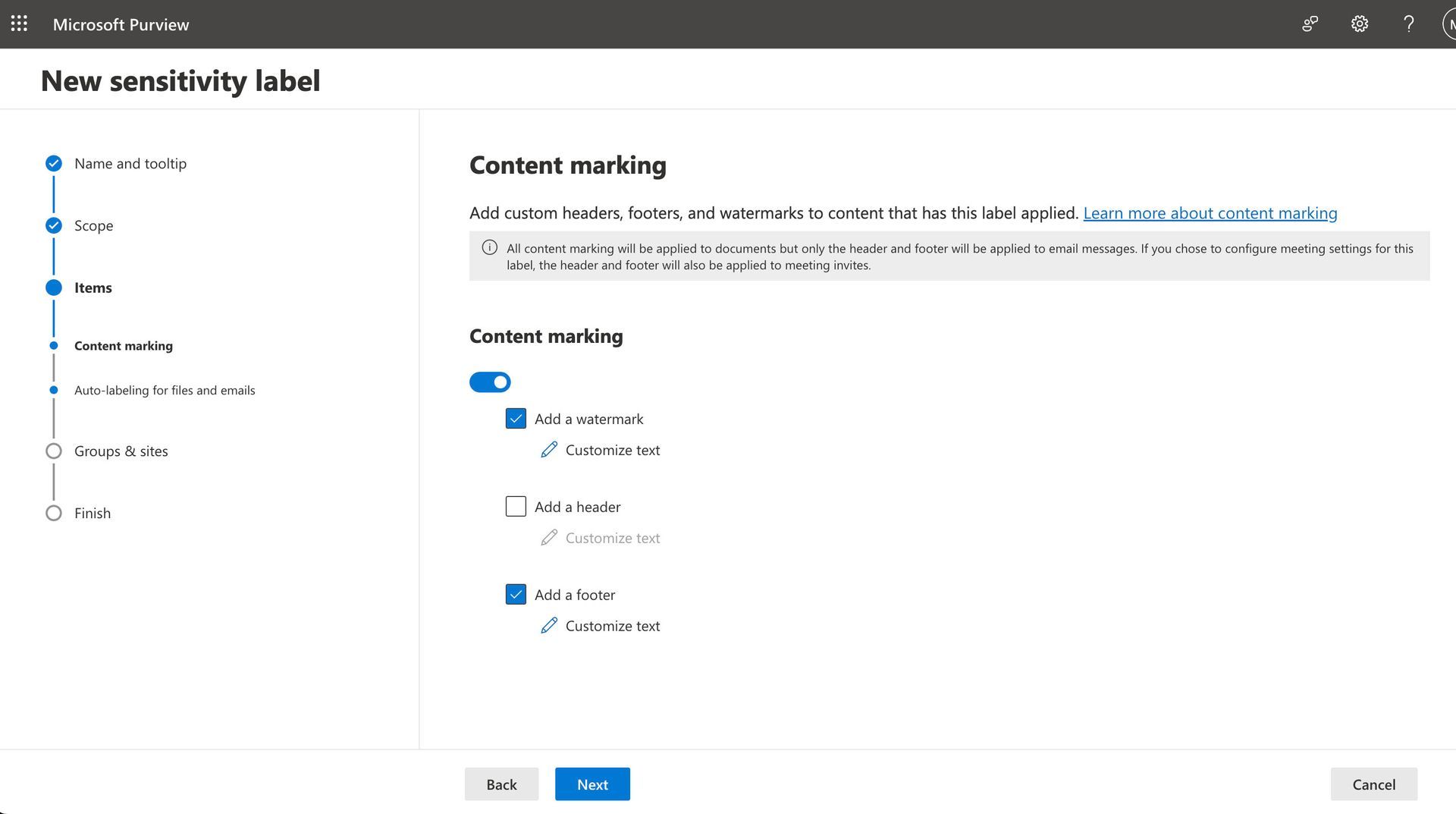Uncheck the Add a watermark checkbox

click(x=516, y=419)
